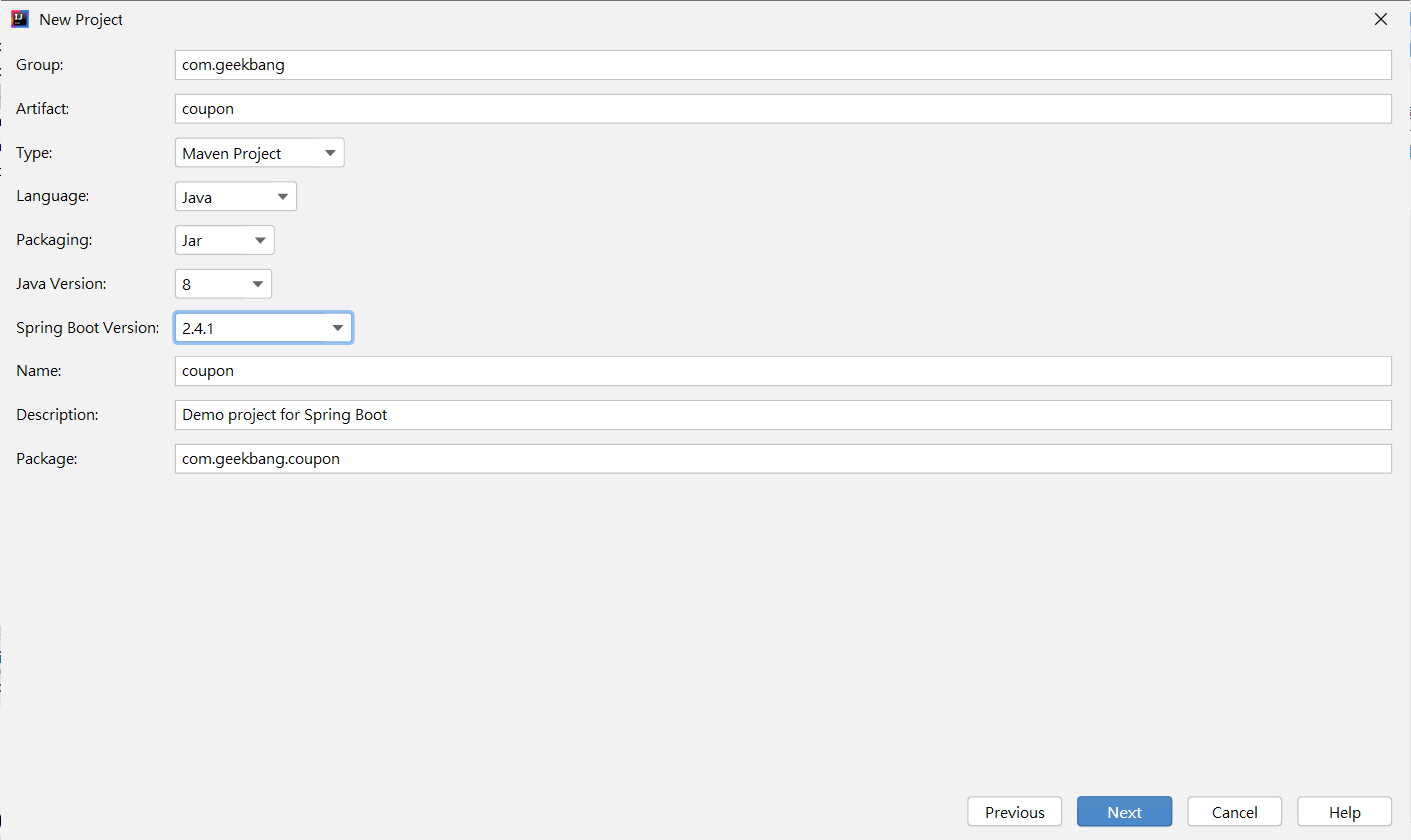Click the "Type:" label

(x=34, y=153)
